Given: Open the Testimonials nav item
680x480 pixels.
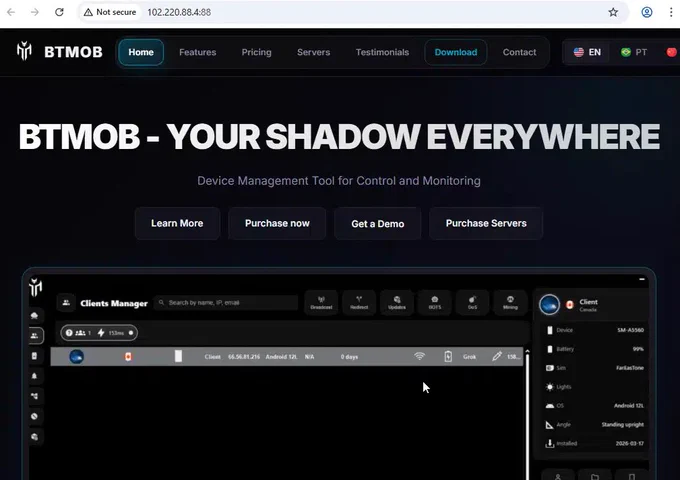Looking at the screenshot, I should tap(382, 52).
